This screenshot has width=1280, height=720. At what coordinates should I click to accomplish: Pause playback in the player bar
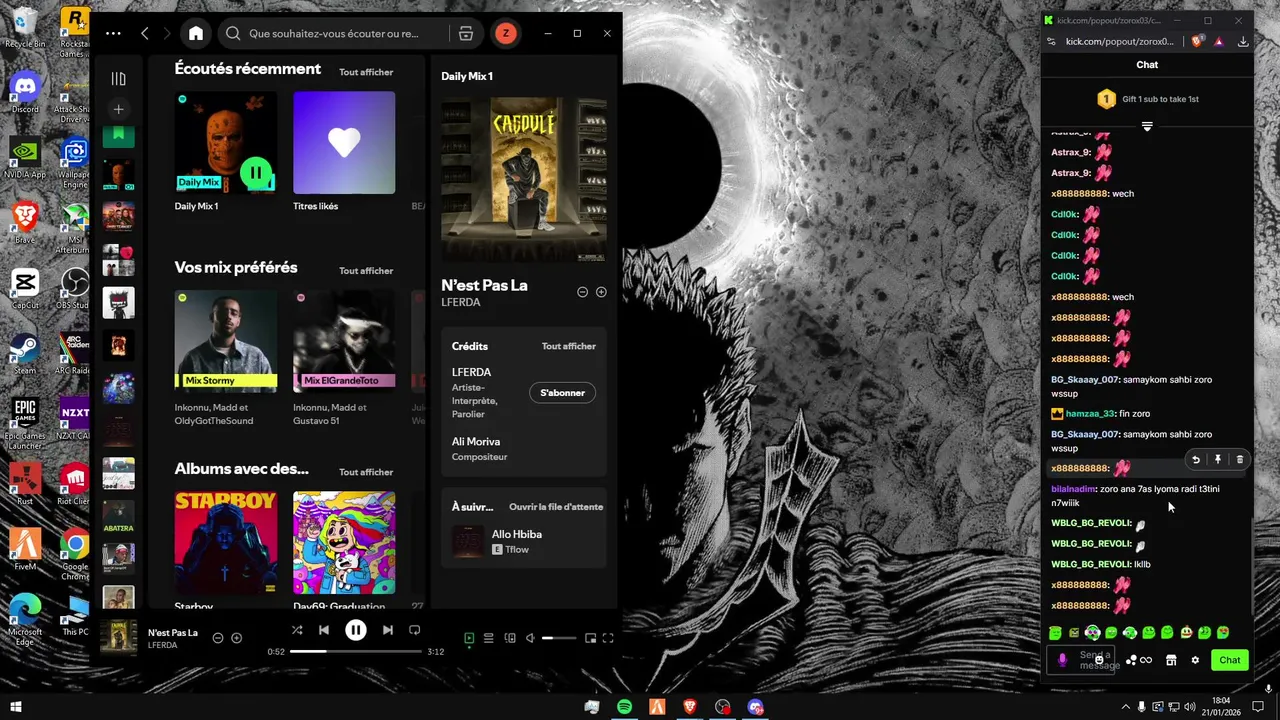[356, 630]
